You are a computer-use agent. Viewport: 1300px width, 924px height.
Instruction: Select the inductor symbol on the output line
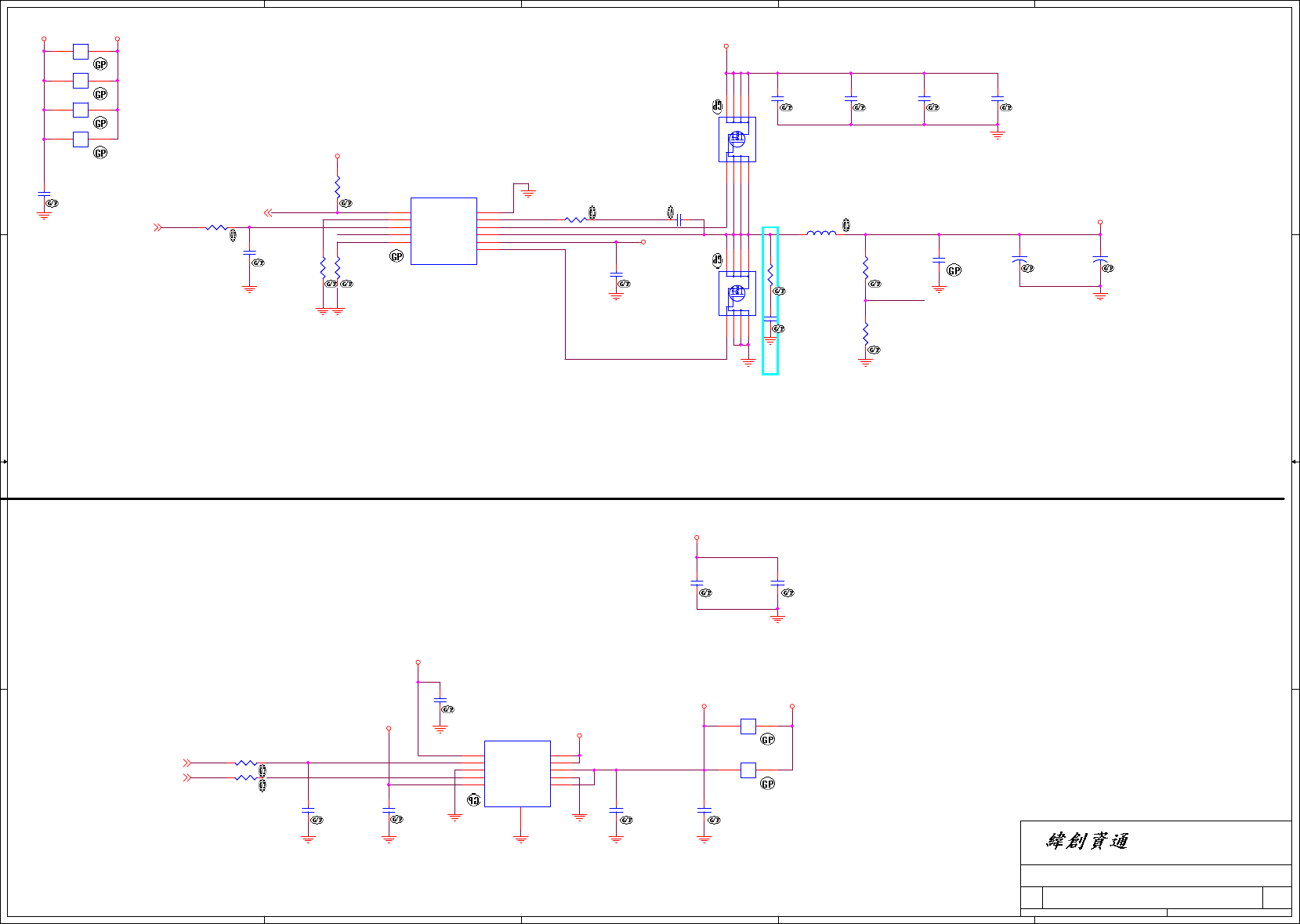[820, 233]
